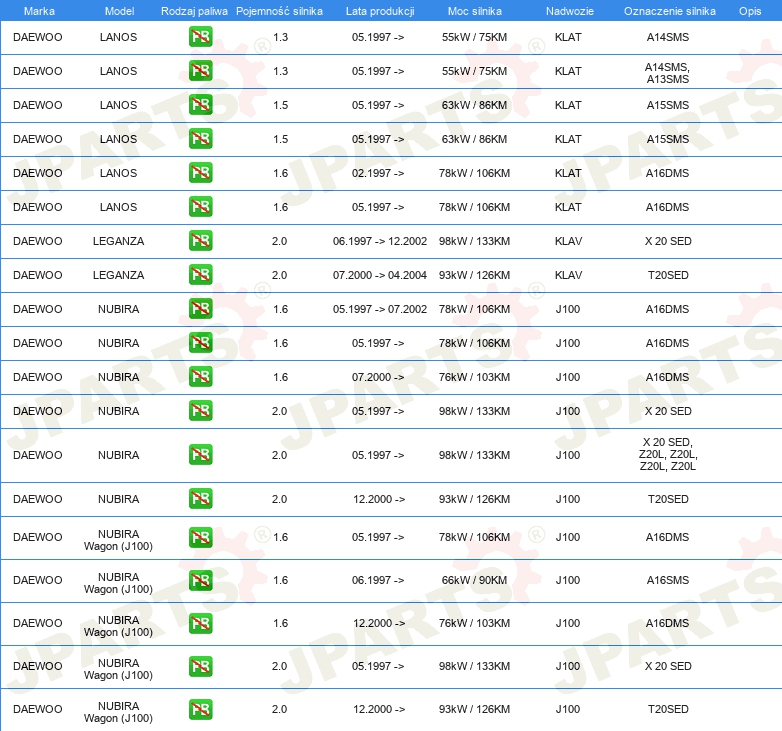
Task: Click the petrol icon in NUBIRA Wagon T20SED row
Action: [x=200, y=709]
